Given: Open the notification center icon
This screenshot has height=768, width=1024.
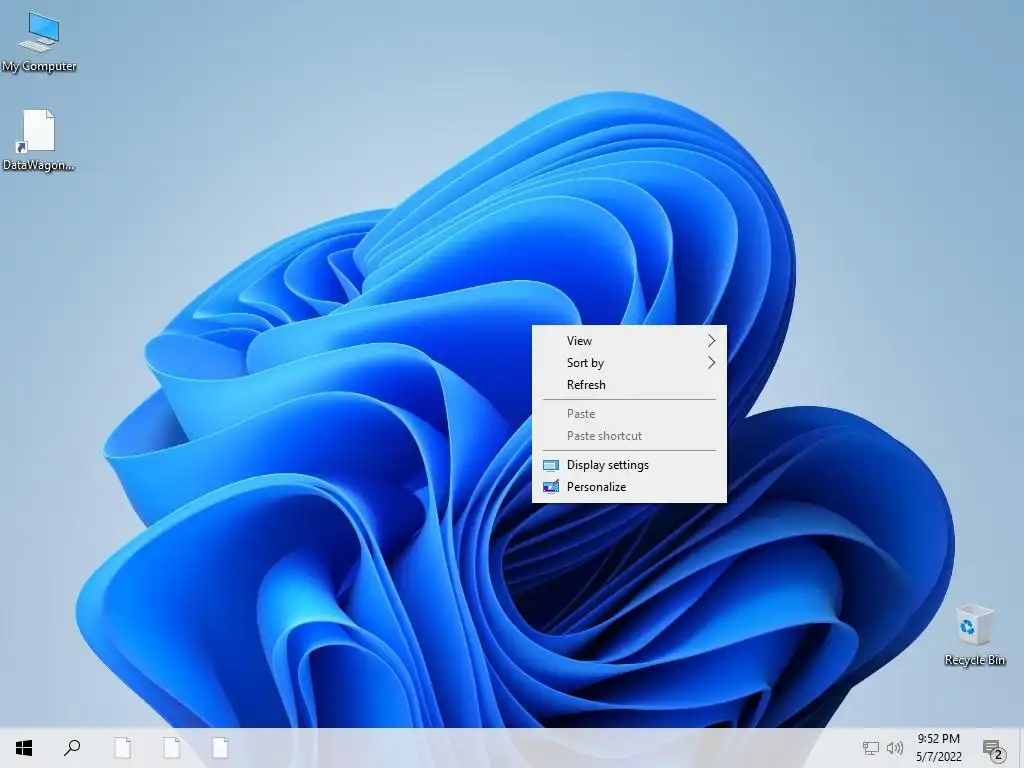Looking at the screenshot, I should pos(993,750).
